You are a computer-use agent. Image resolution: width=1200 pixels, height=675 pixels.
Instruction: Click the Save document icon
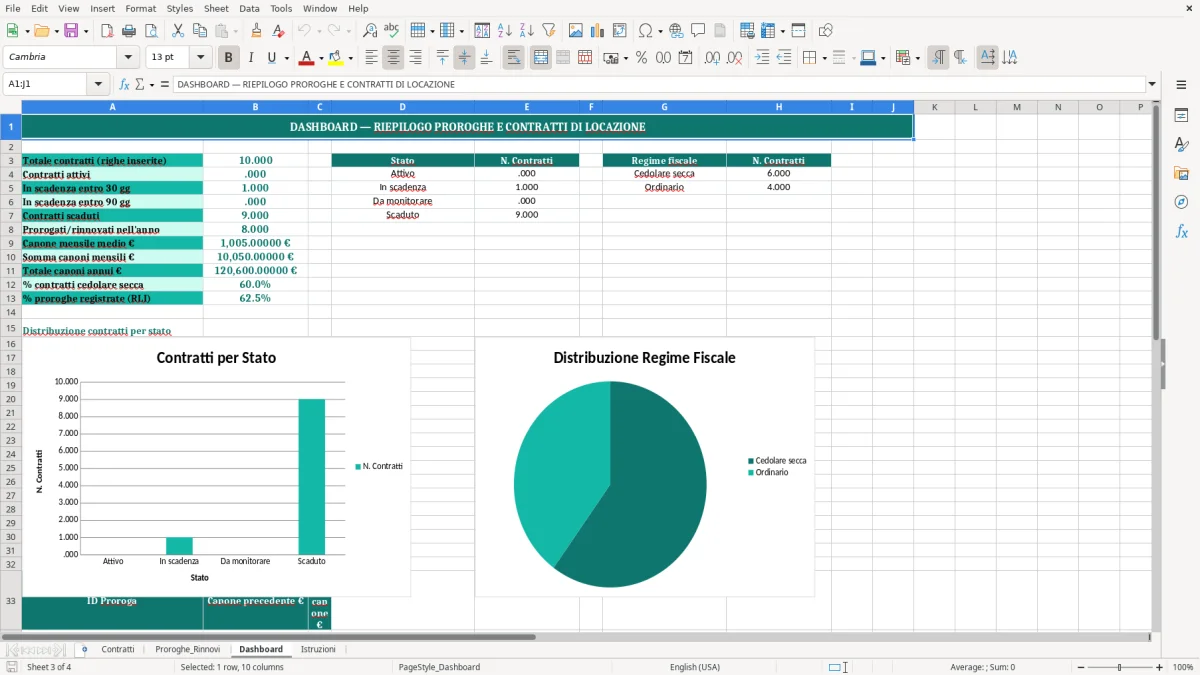click(x=71, y=31)
